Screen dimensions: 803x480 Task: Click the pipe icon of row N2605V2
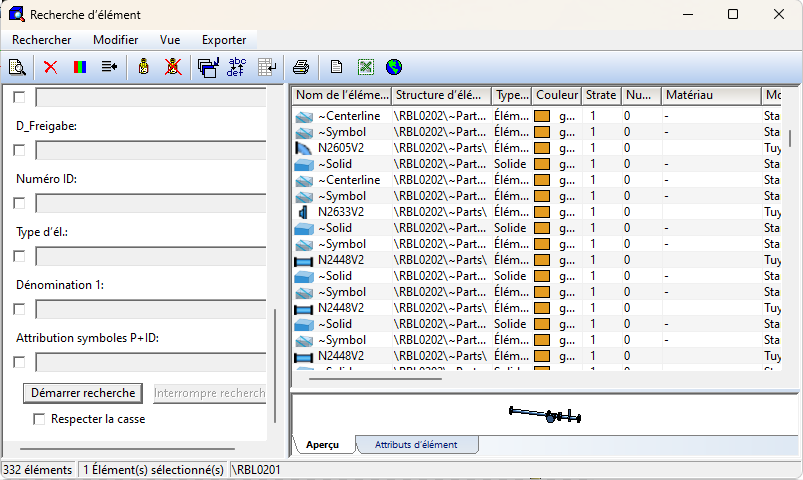tap(304, 149)
